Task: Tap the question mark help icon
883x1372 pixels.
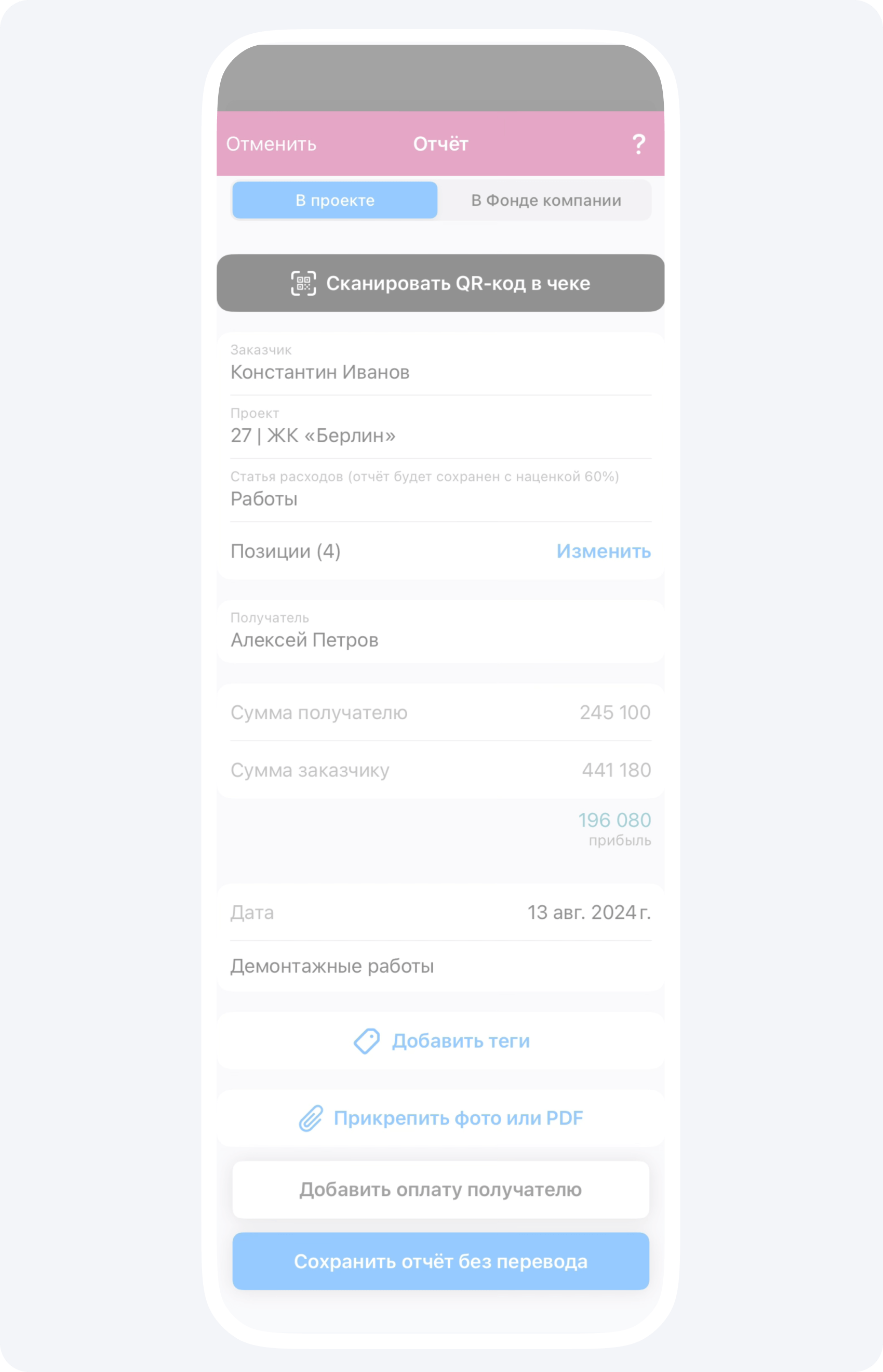Action: [x=638, y=144]
